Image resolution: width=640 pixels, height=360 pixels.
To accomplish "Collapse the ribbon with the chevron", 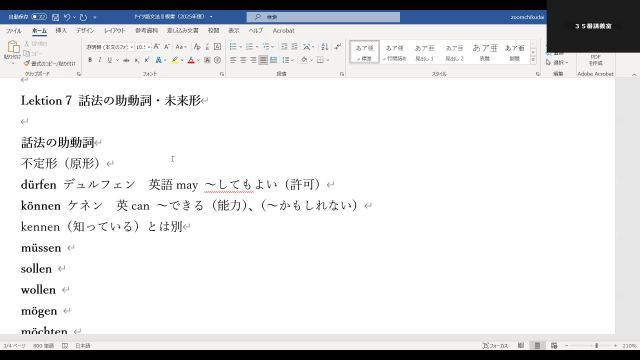I will pos(634,74).
